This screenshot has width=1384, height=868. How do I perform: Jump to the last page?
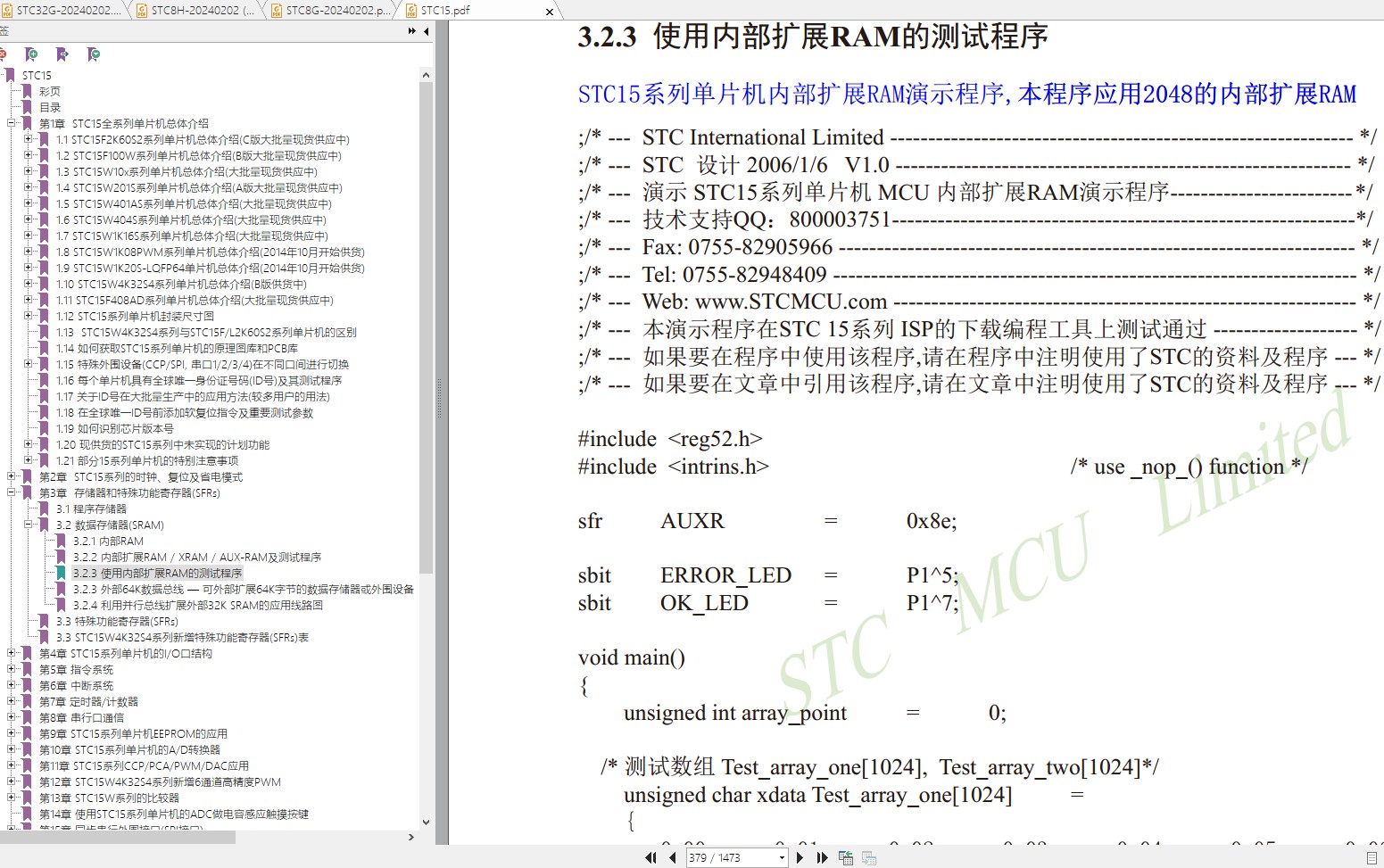pyautogui.click(x=822, y=857)
